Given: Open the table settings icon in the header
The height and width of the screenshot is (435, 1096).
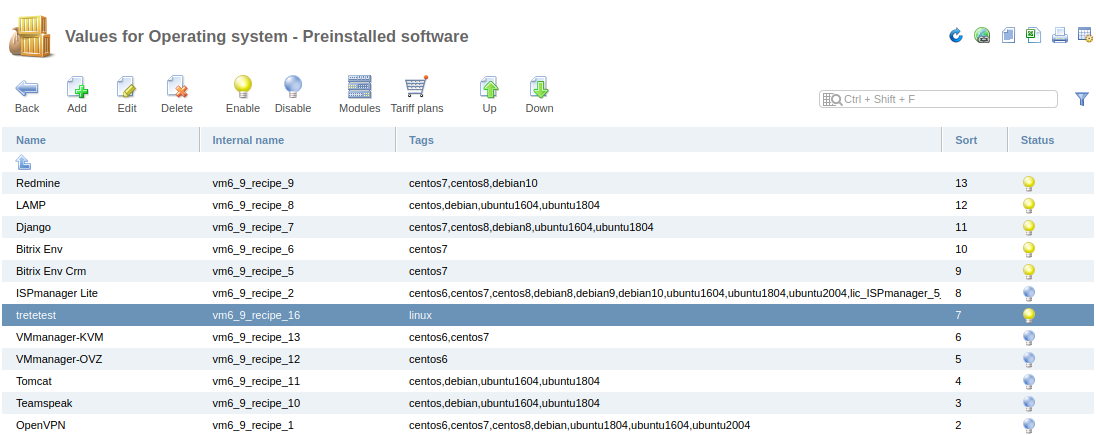Looking at the screenshot, I should (1085, 35).
